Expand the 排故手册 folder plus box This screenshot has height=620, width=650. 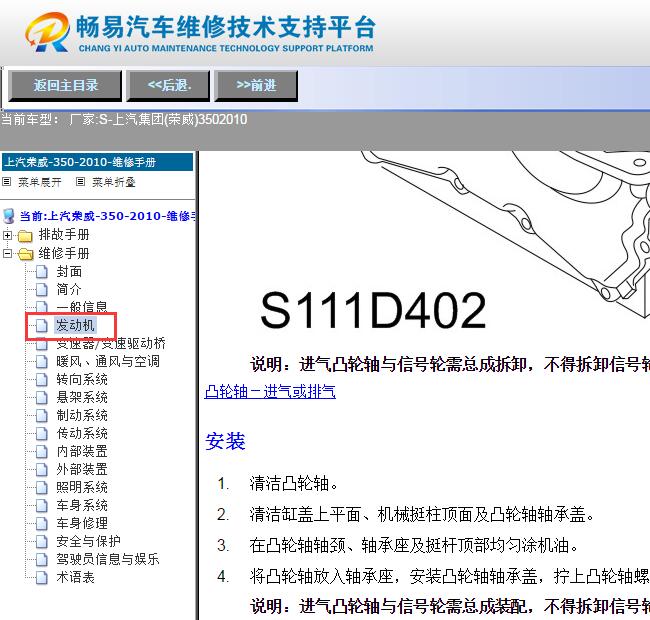7,235
